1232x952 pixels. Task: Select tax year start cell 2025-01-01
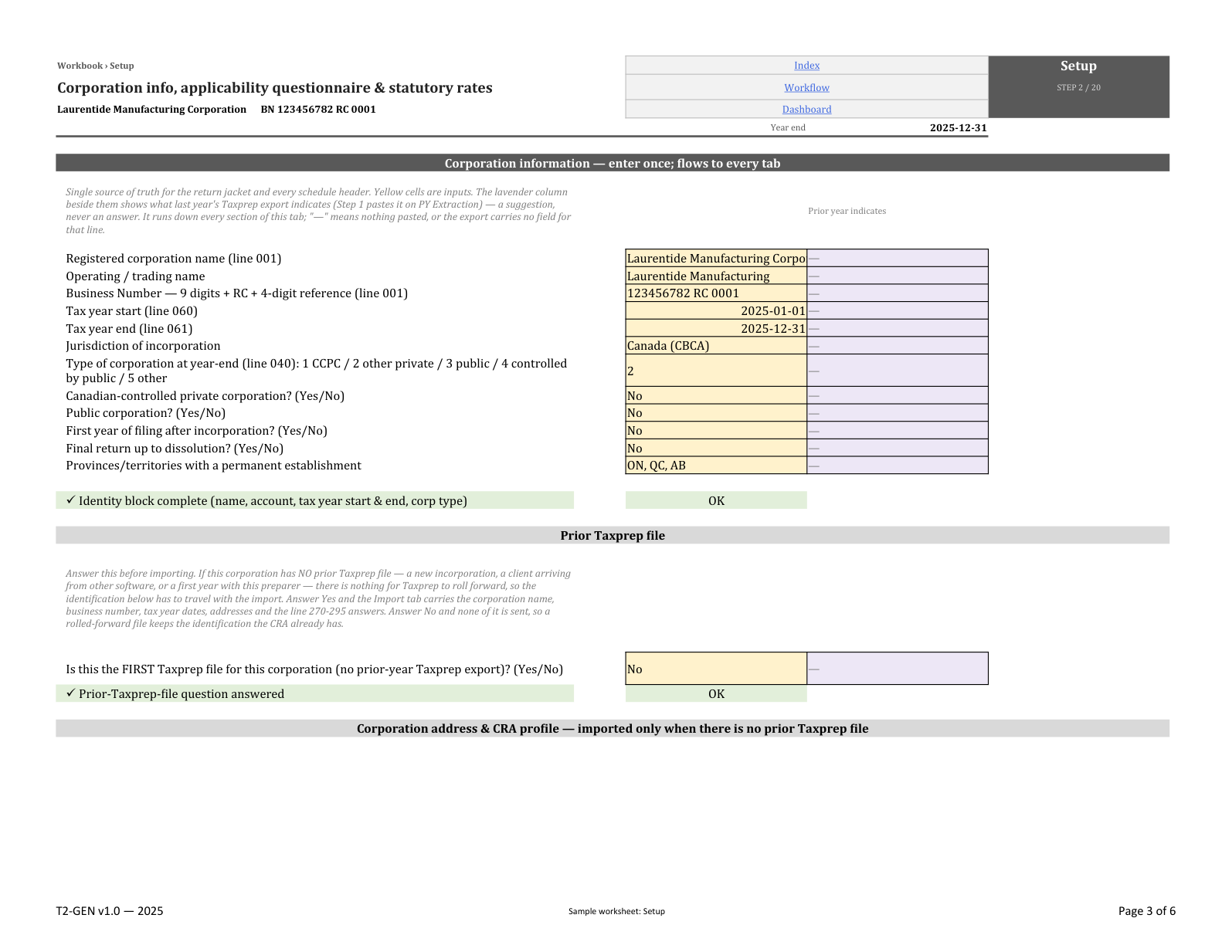pos(716,310)
